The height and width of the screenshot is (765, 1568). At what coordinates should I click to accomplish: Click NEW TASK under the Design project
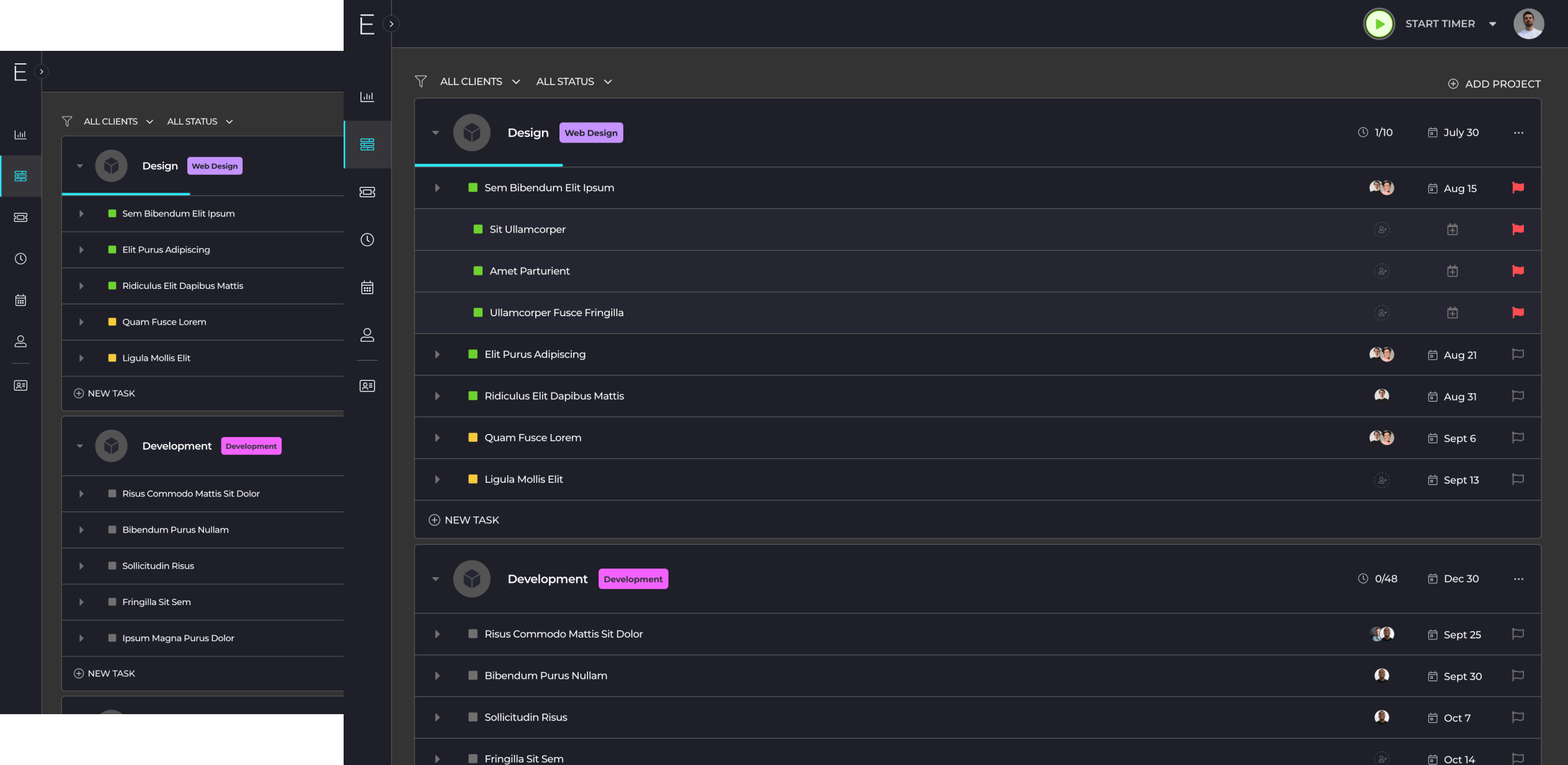(464, 520)
